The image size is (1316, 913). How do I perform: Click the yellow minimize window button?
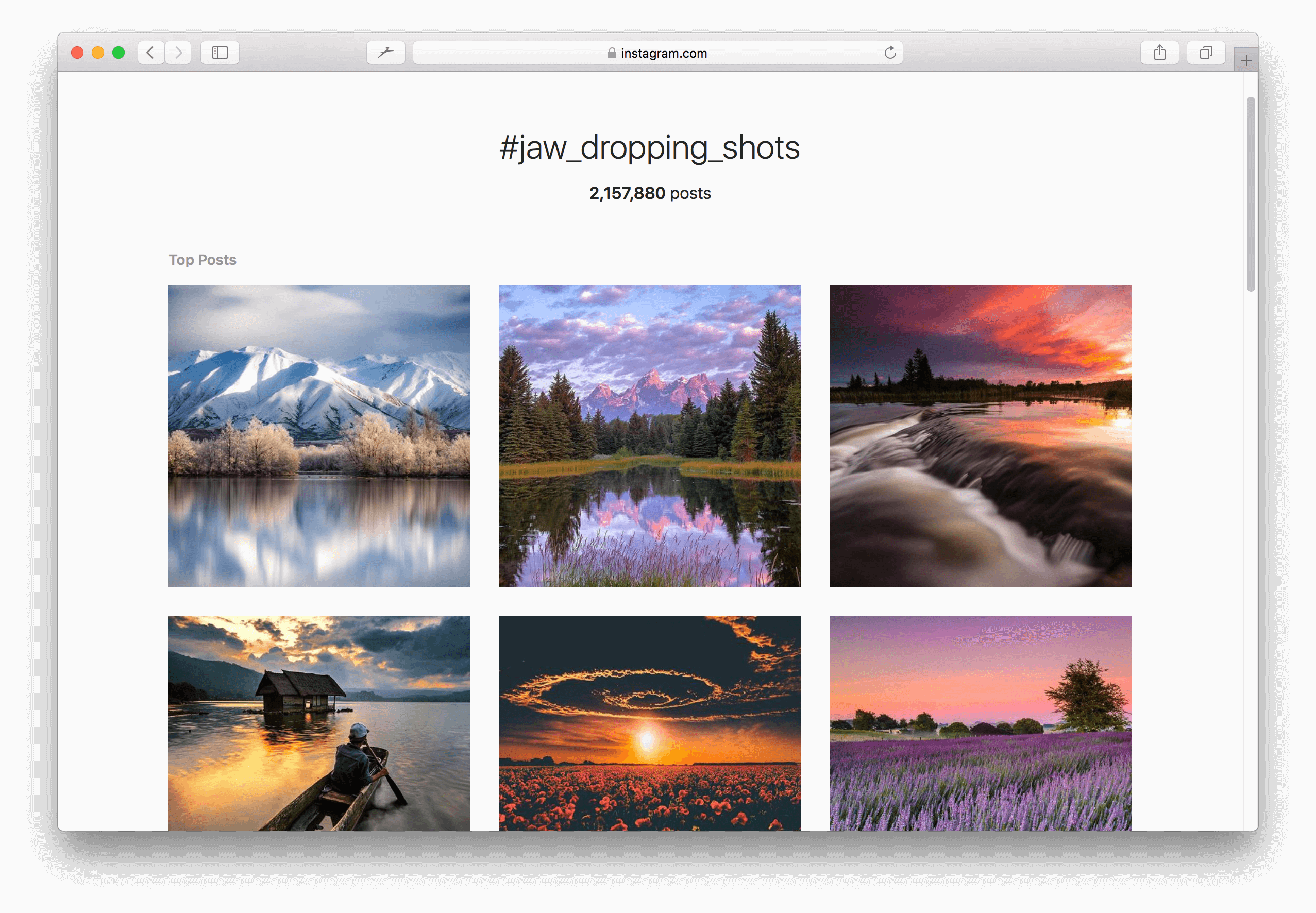[98, 53]
